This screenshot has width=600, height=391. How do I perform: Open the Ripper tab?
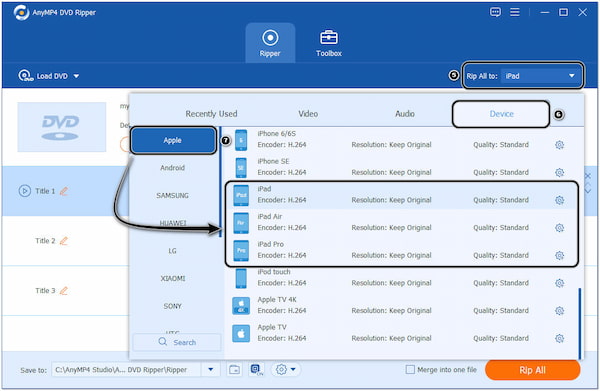(x=270, y=43)
